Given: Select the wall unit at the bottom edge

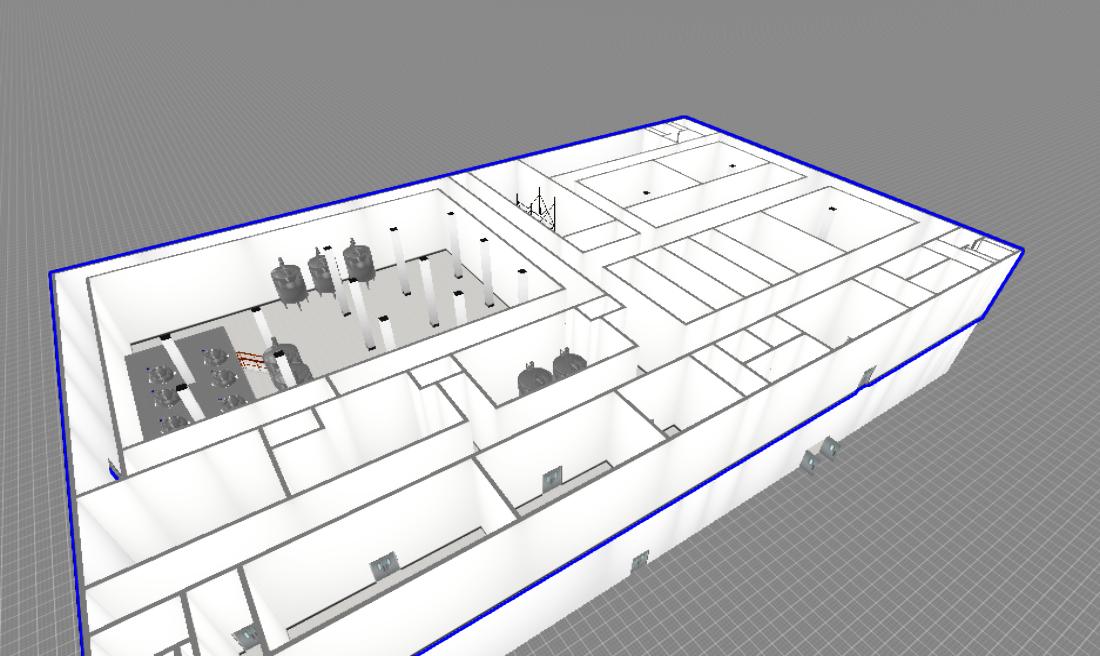Looking at the screenshot, I should 244,636.
